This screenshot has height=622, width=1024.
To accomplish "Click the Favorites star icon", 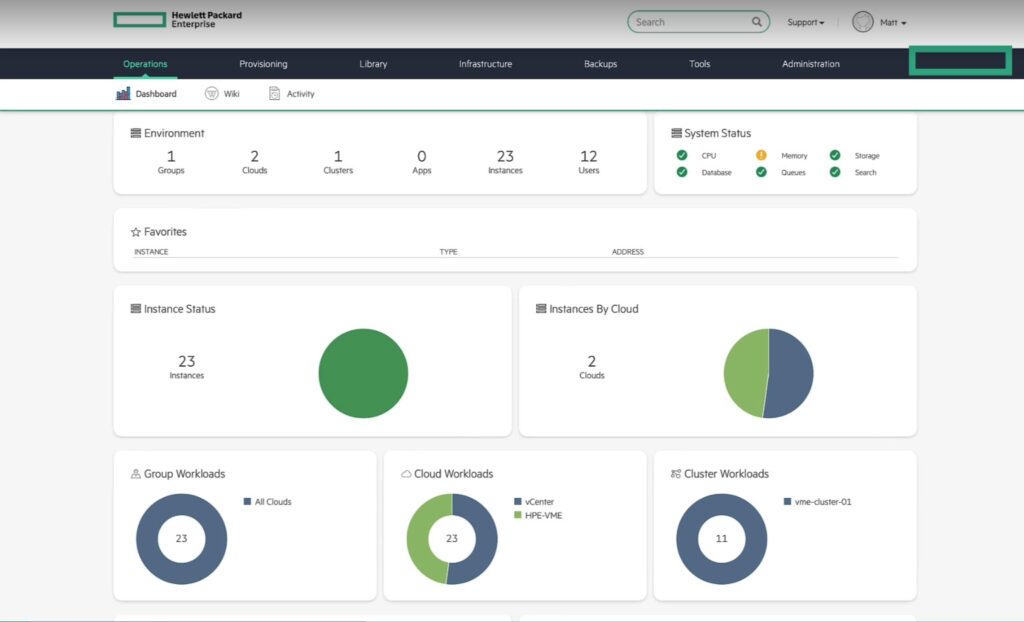I will click(137, 231).
